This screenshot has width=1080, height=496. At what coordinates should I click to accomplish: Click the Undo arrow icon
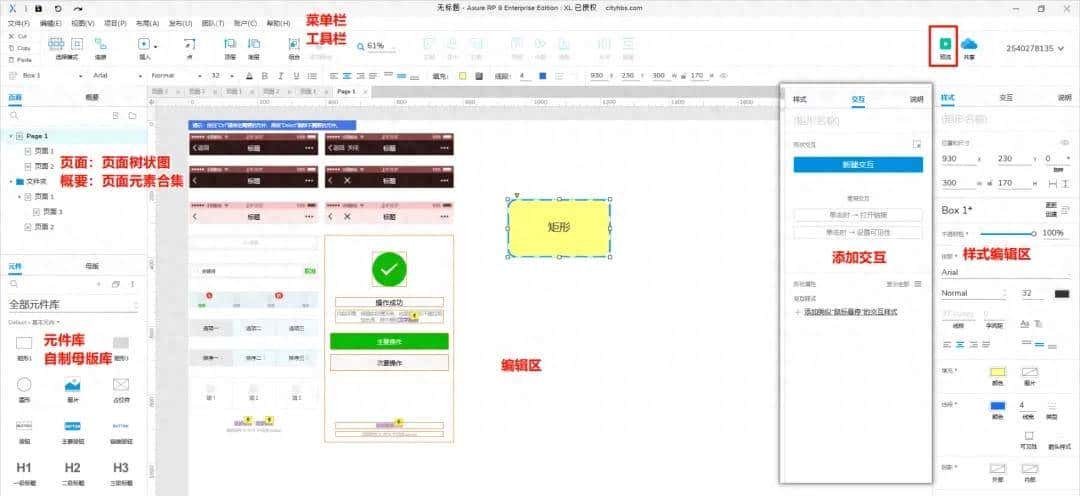point(57,8)
